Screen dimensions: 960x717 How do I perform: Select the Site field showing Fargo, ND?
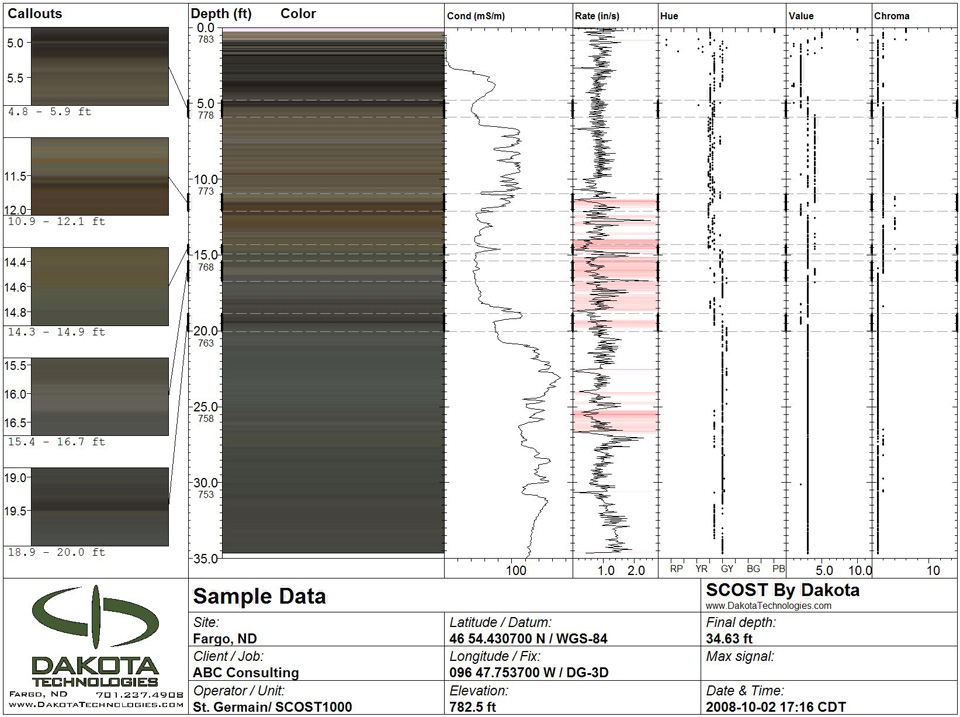[227, 638]
